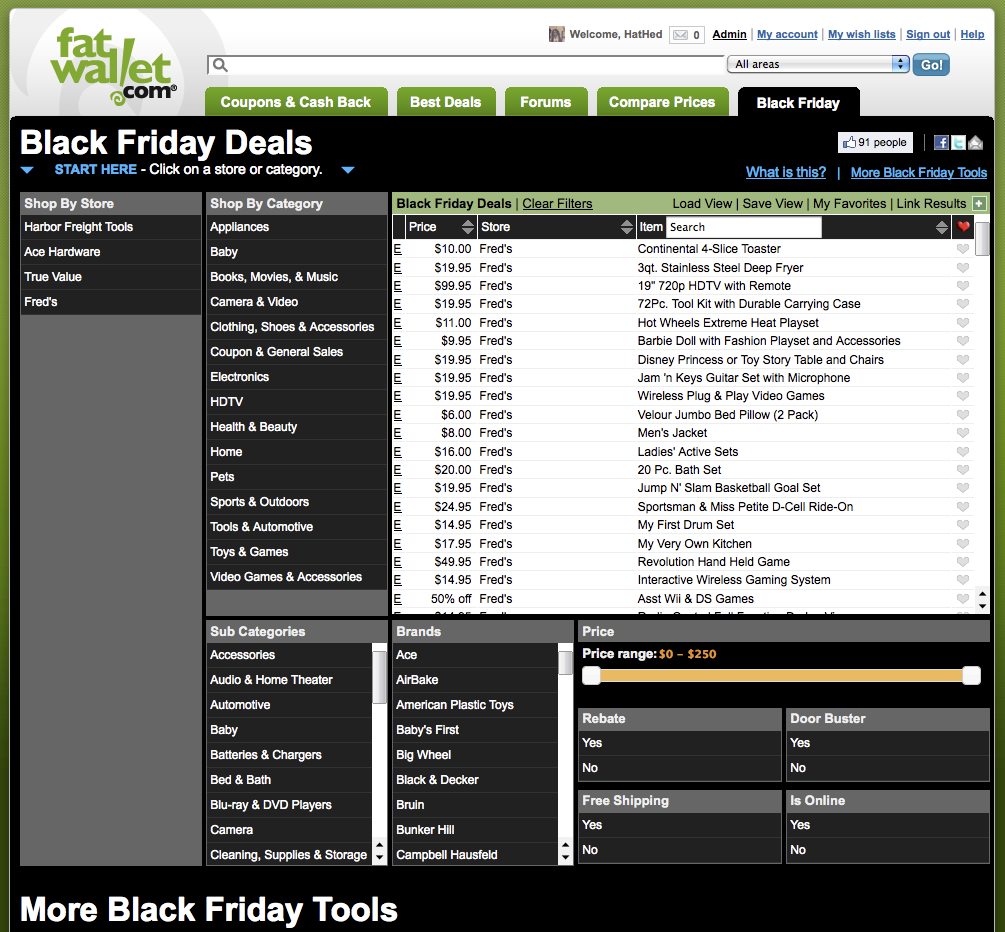The image size is (1005, 932).
Task: Click the Brands list scroll arrows
Action: click(x=565, y=851)
